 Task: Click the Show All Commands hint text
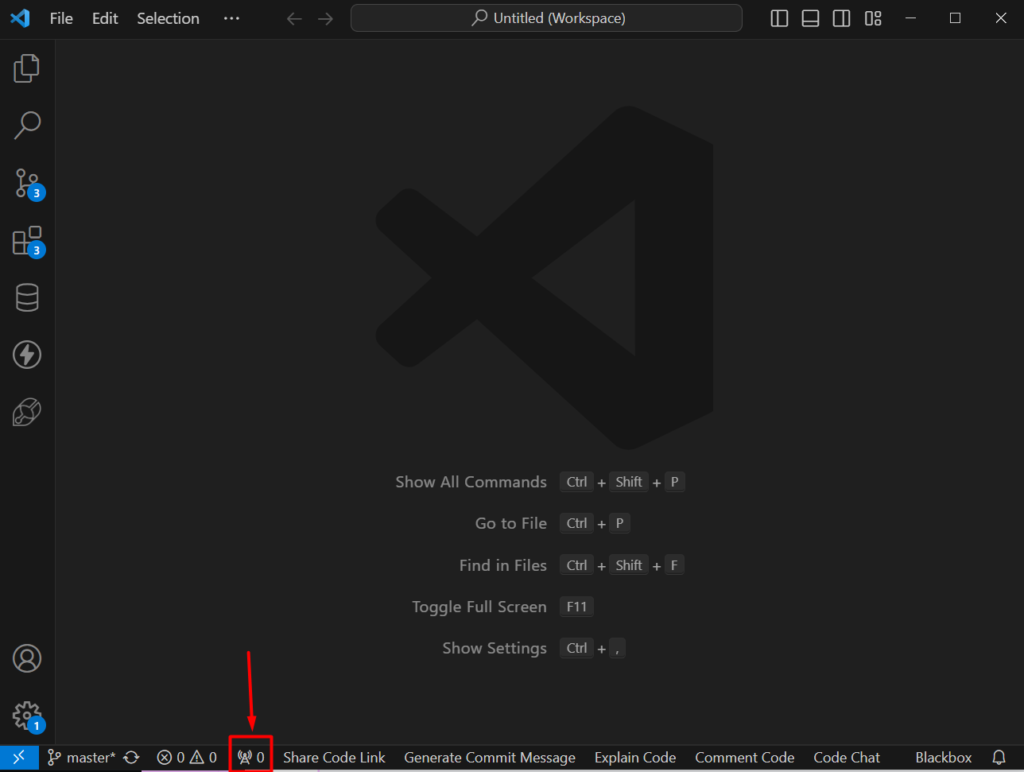471,482
